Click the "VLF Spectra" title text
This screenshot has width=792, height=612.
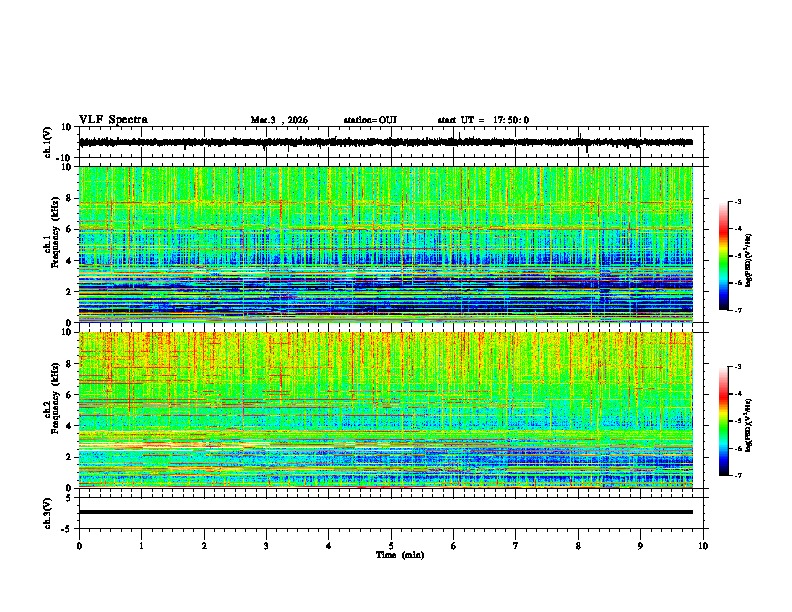pyautogui.click(x=113, y=120)
